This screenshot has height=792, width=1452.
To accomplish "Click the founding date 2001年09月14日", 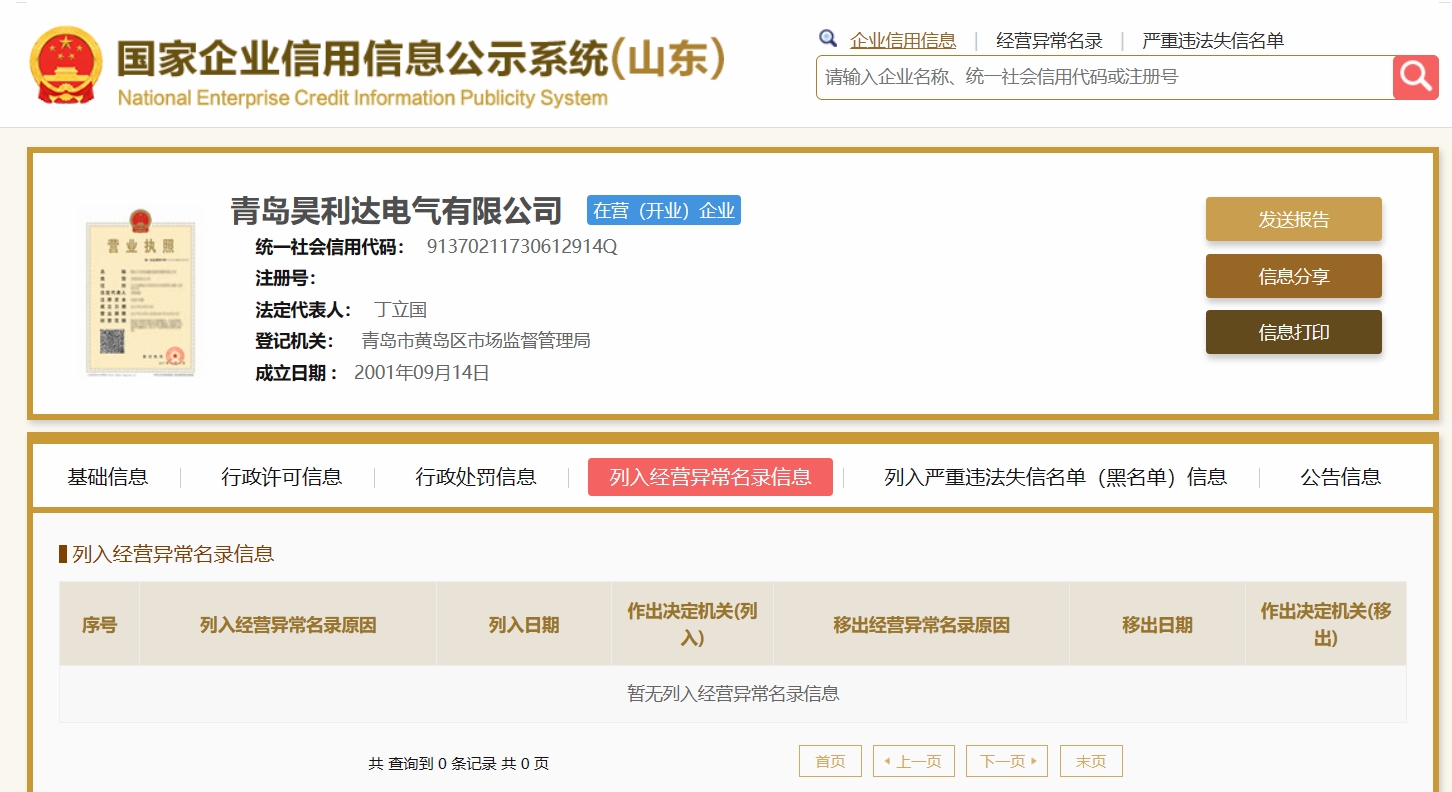I will (422, 373).
